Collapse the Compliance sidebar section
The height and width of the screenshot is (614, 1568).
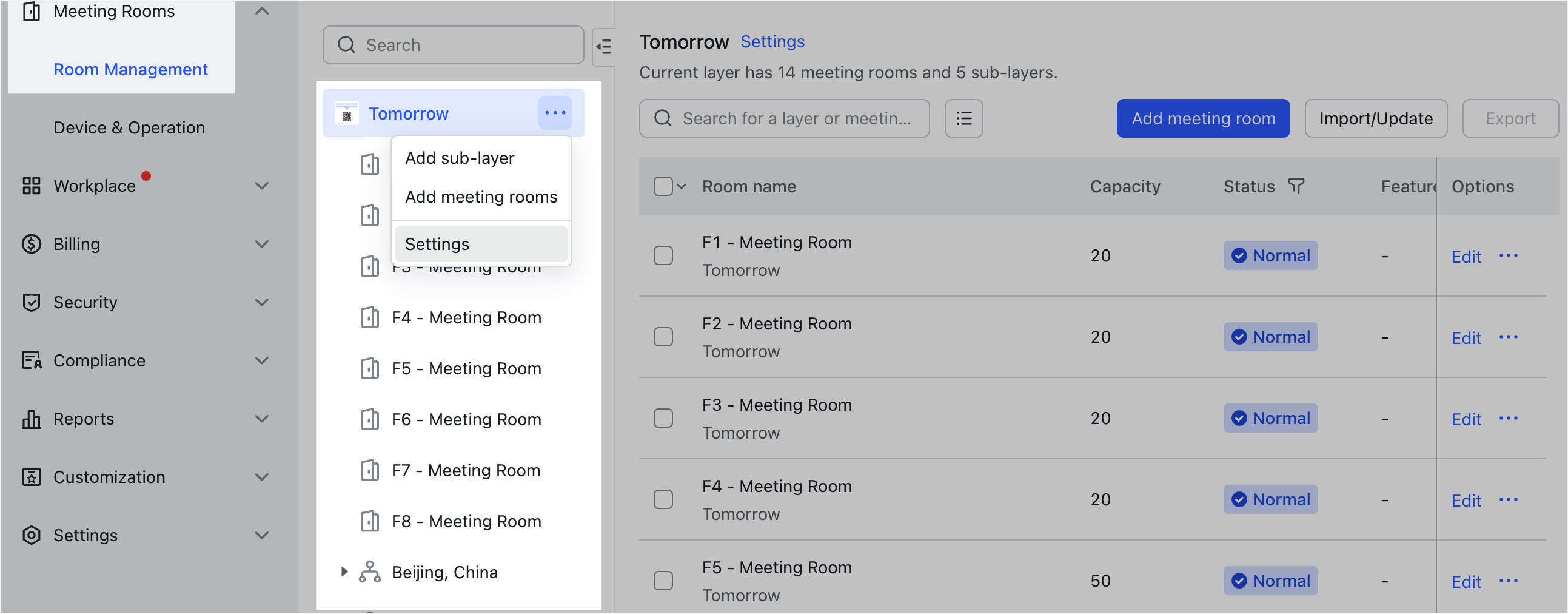click(262, 360)
